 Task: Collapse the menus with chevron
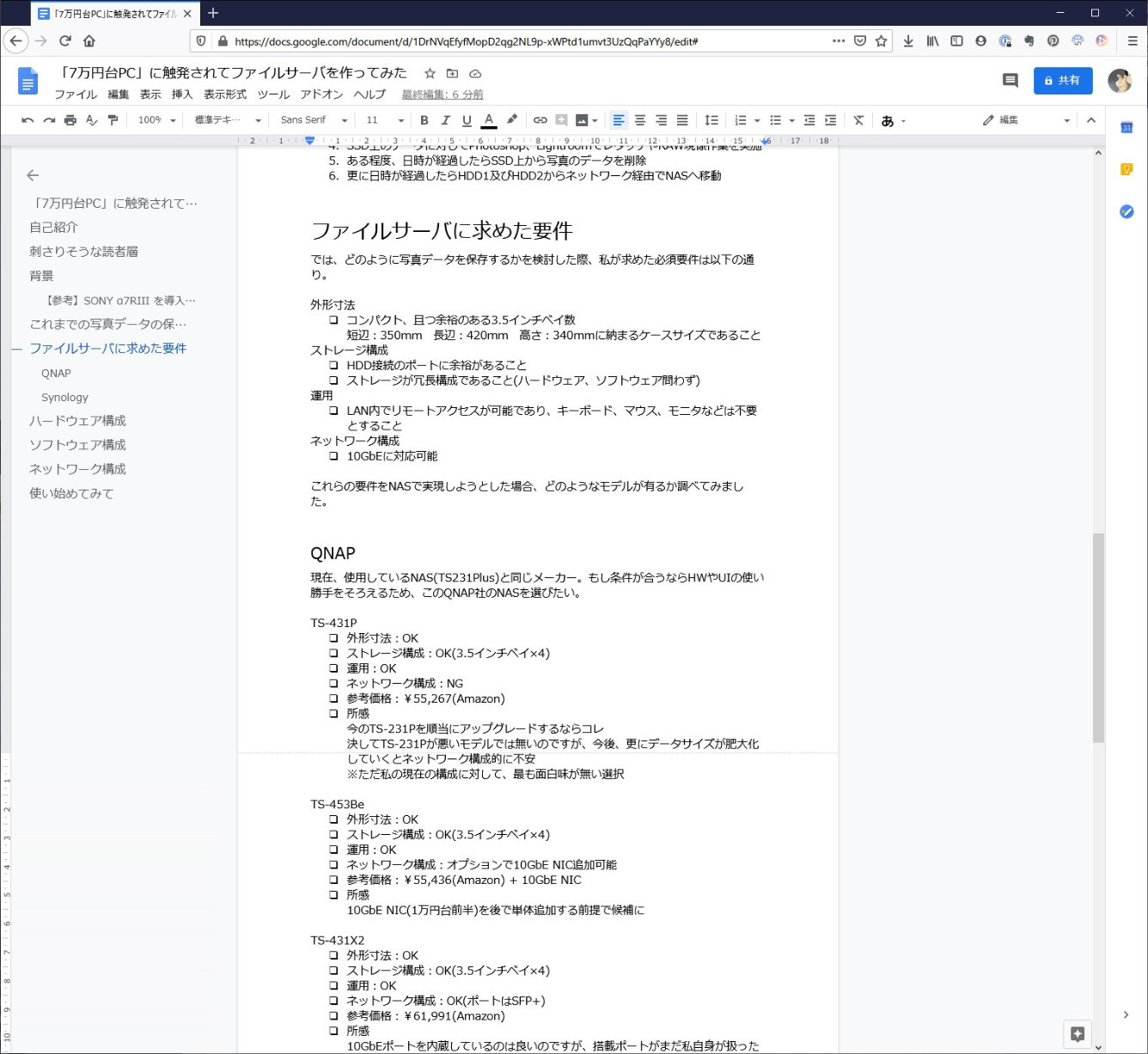click(x=1091, y=120)
